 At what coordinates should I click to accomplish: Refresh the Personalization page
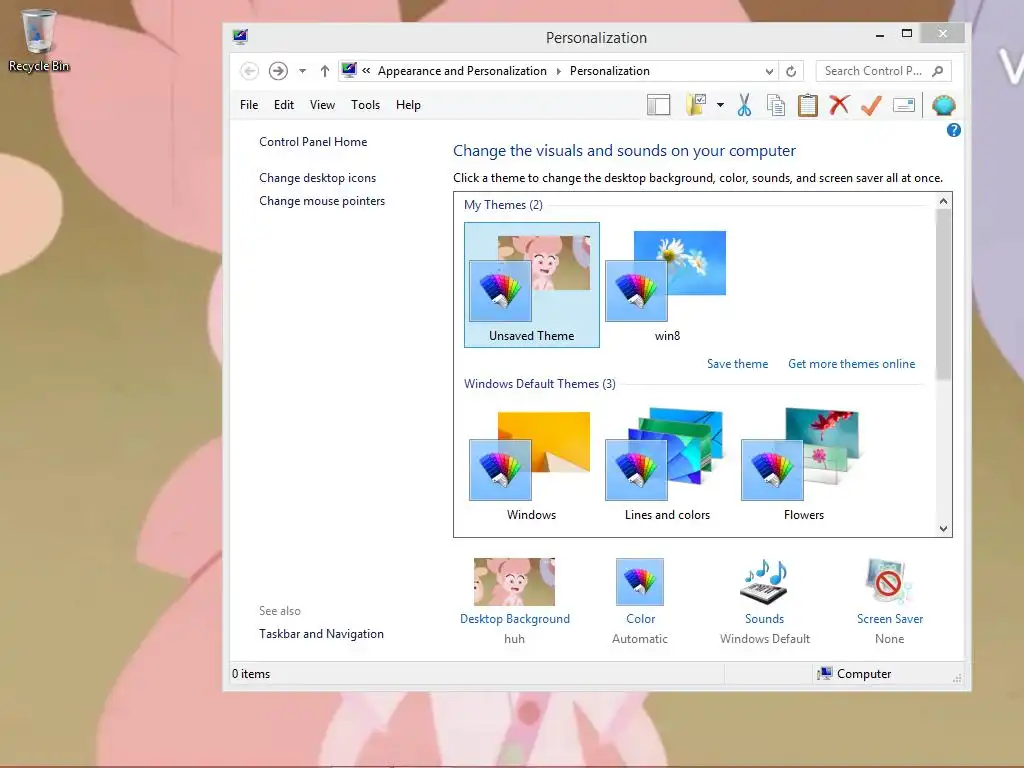point(791,71)
